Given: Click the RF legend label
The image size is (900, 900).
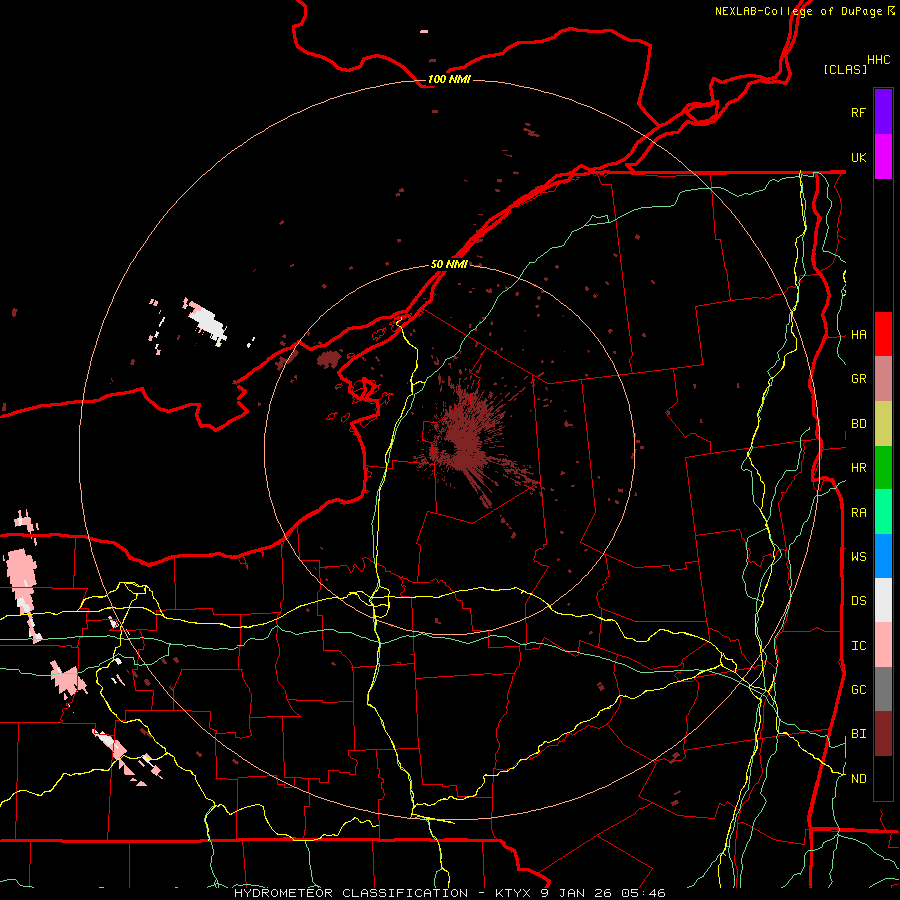Looking at the screenshot, I should (858, 112).
